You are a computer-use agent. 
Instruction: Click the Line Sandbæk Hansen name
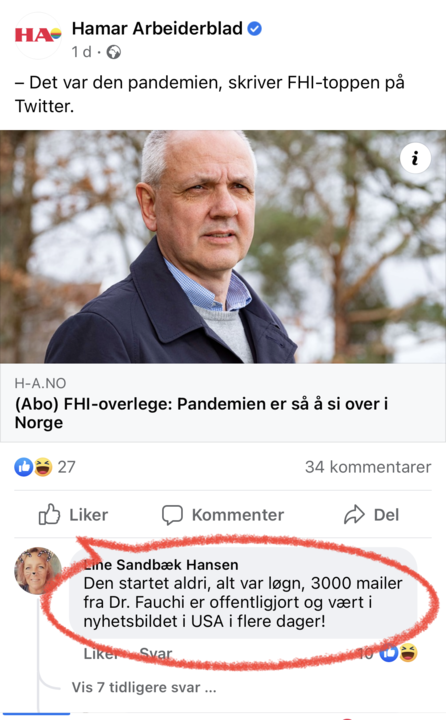pos(161,564)
